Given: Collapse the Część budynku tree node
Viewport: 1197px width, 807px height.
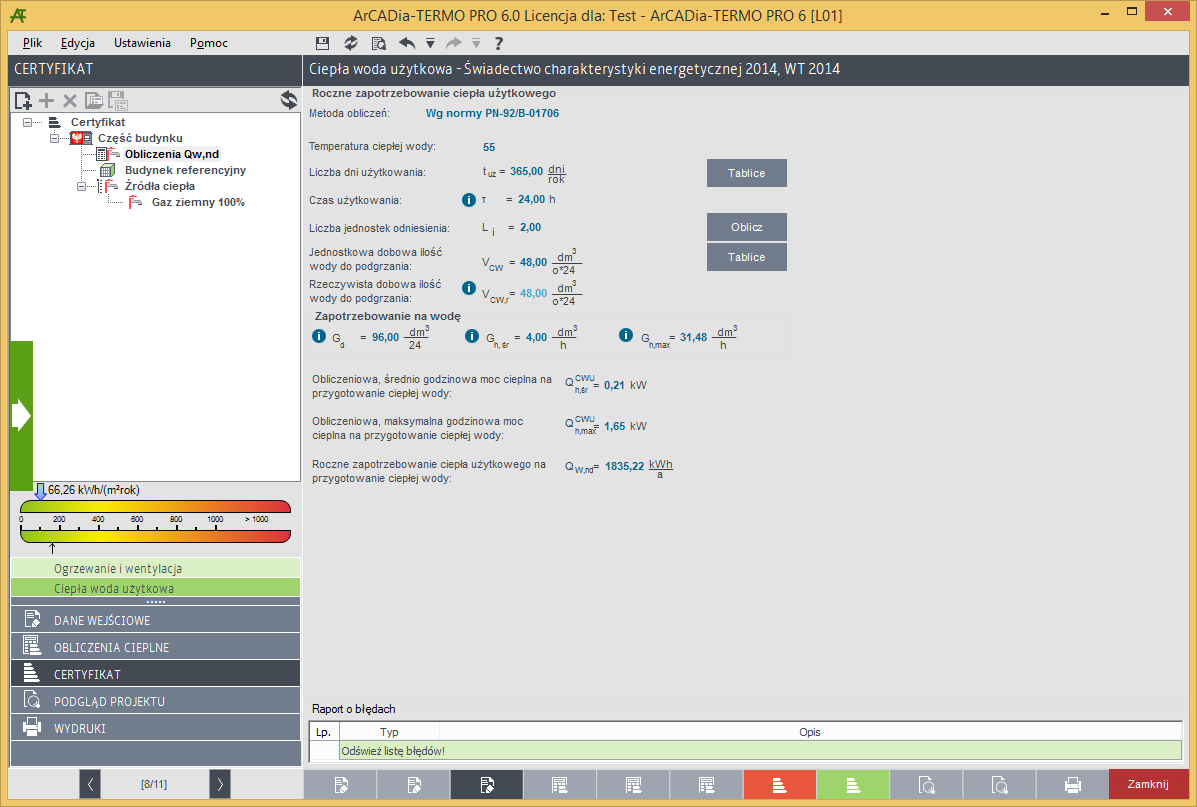Looking at the screenshot, I should pos(54,138).
